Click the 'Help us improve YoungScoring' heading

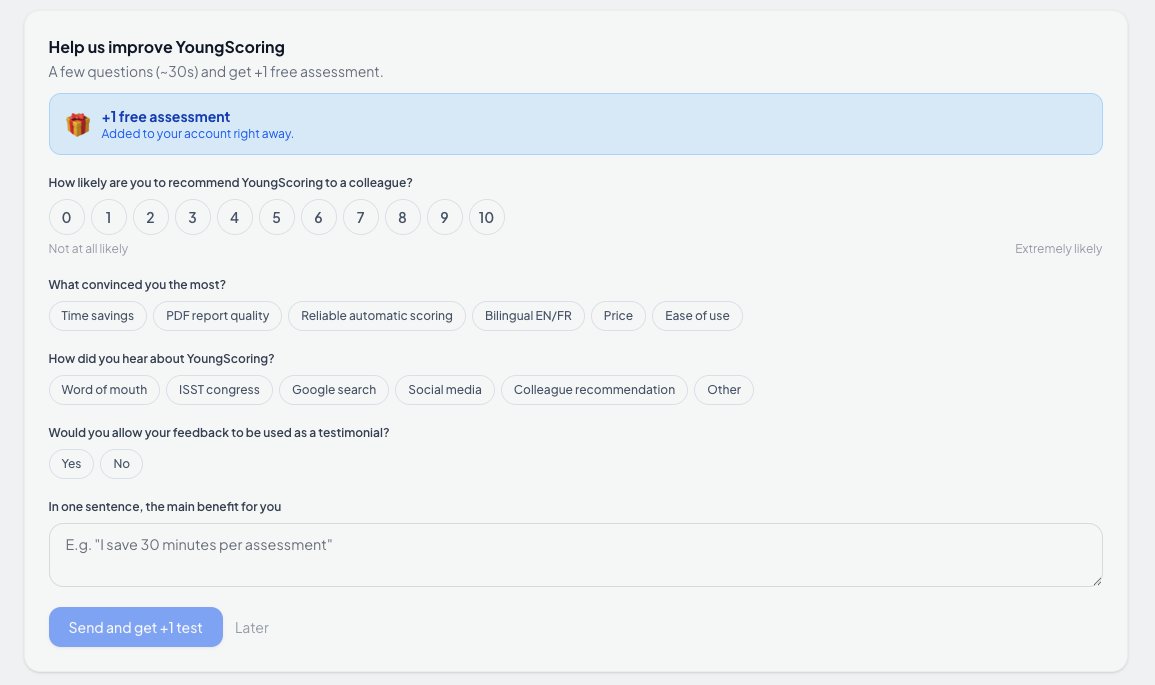pos(166,47)
